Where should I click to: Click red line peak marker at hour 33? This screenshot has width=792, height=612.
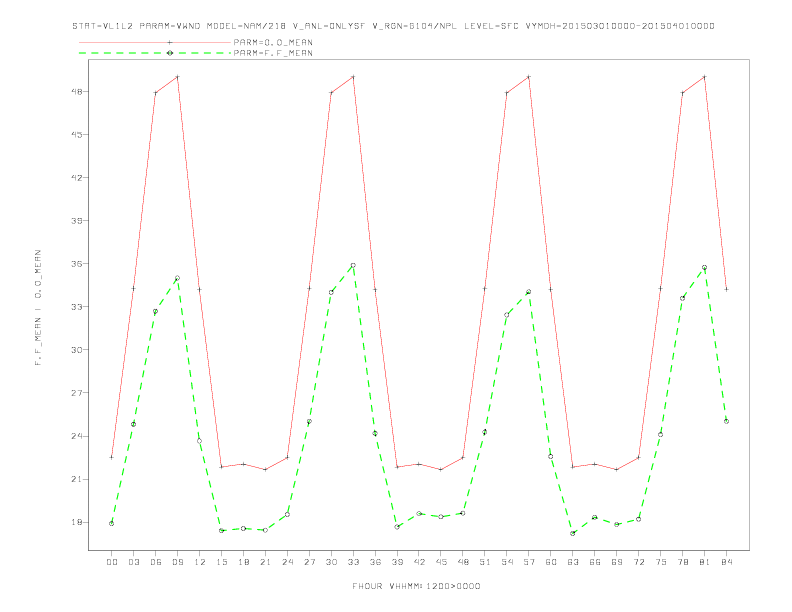(x=353, y=77)
